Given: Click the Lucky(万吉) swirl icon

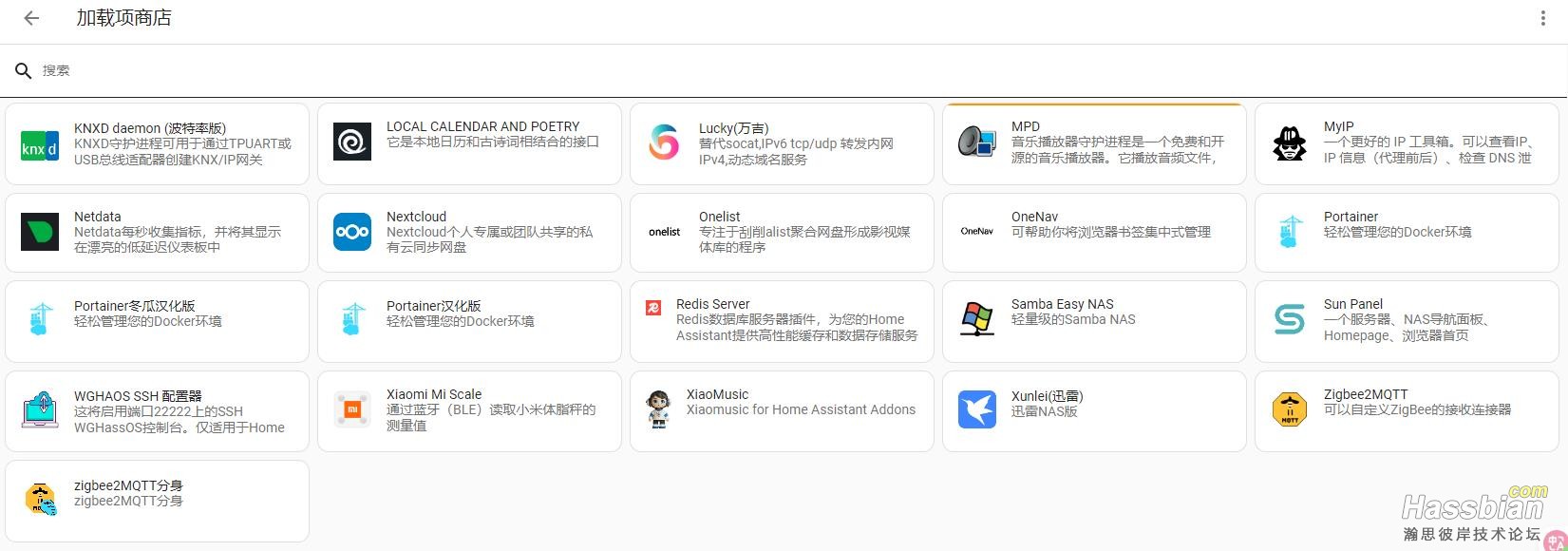Looking at the screenshot, I should (x=665, y=143).
